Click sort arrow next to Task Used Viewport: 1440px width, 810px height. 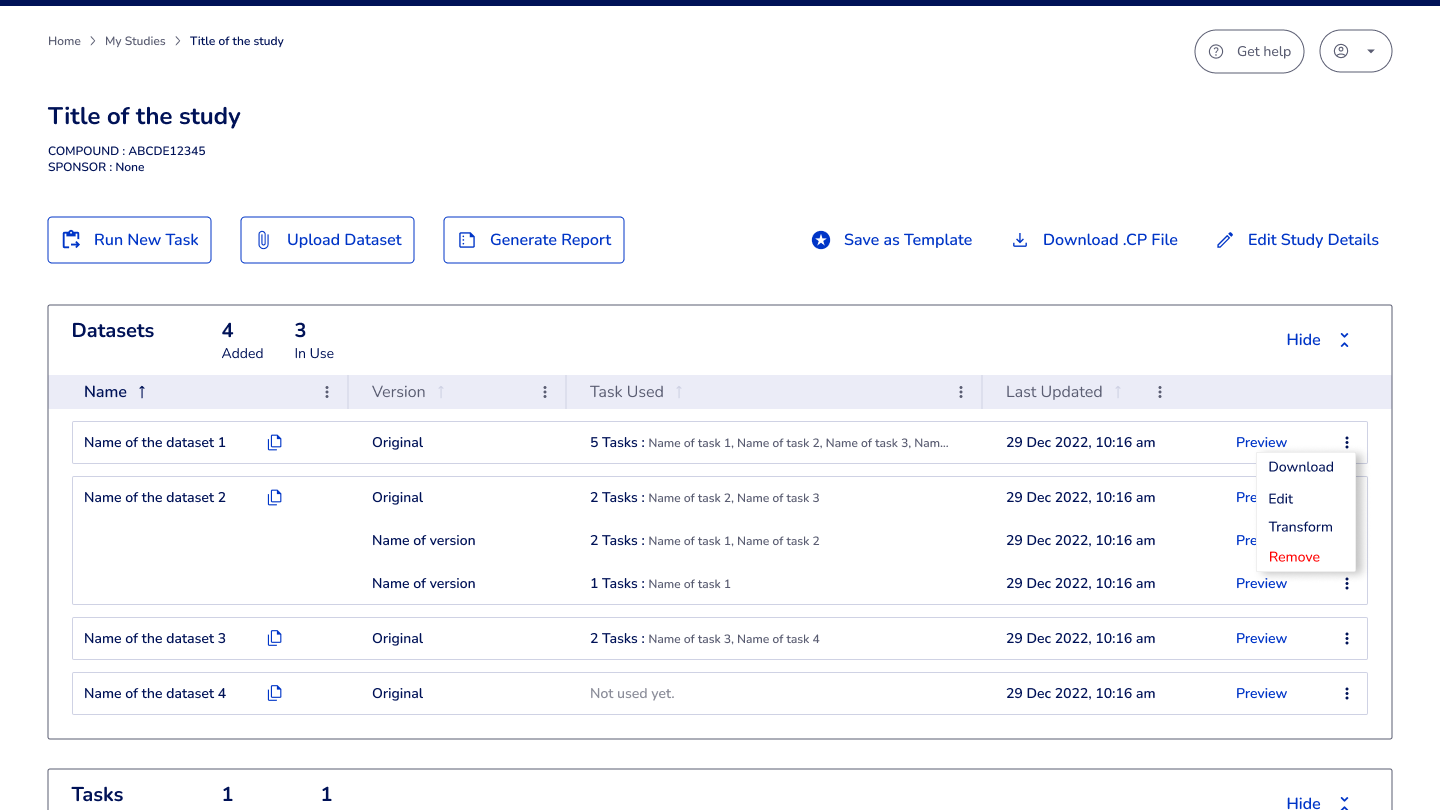(x=679, y=392)
